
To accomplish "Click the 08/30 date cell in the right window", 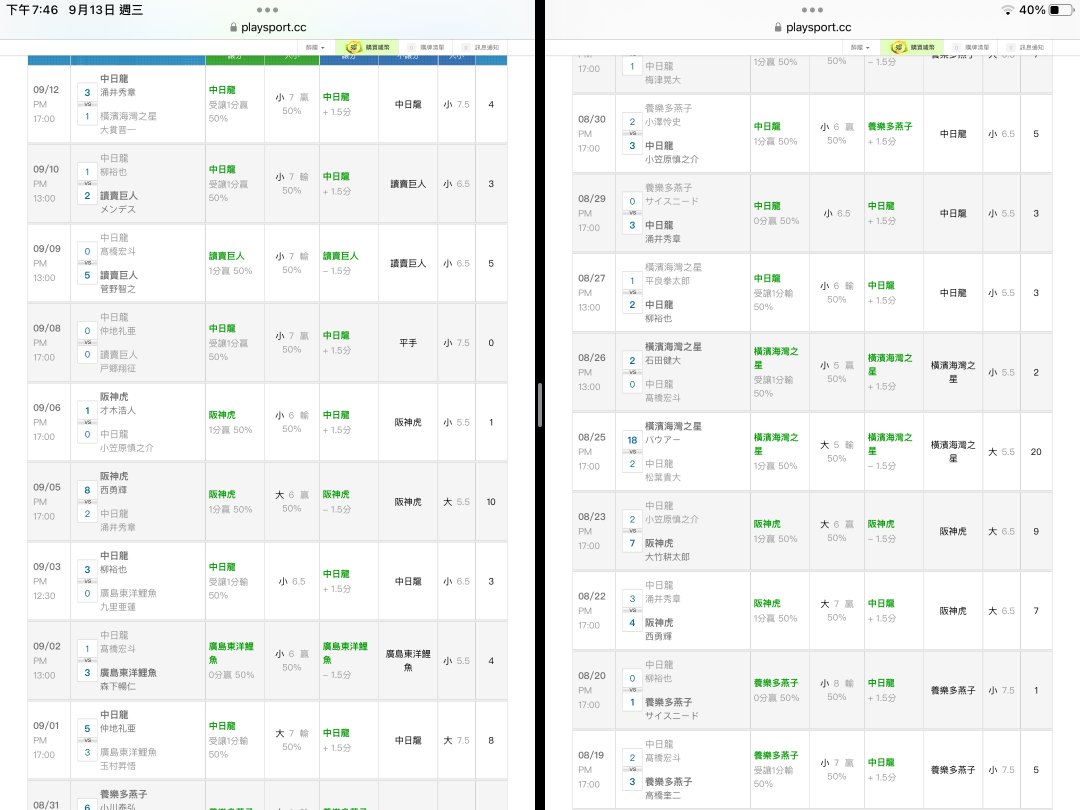I will point(593,134).
